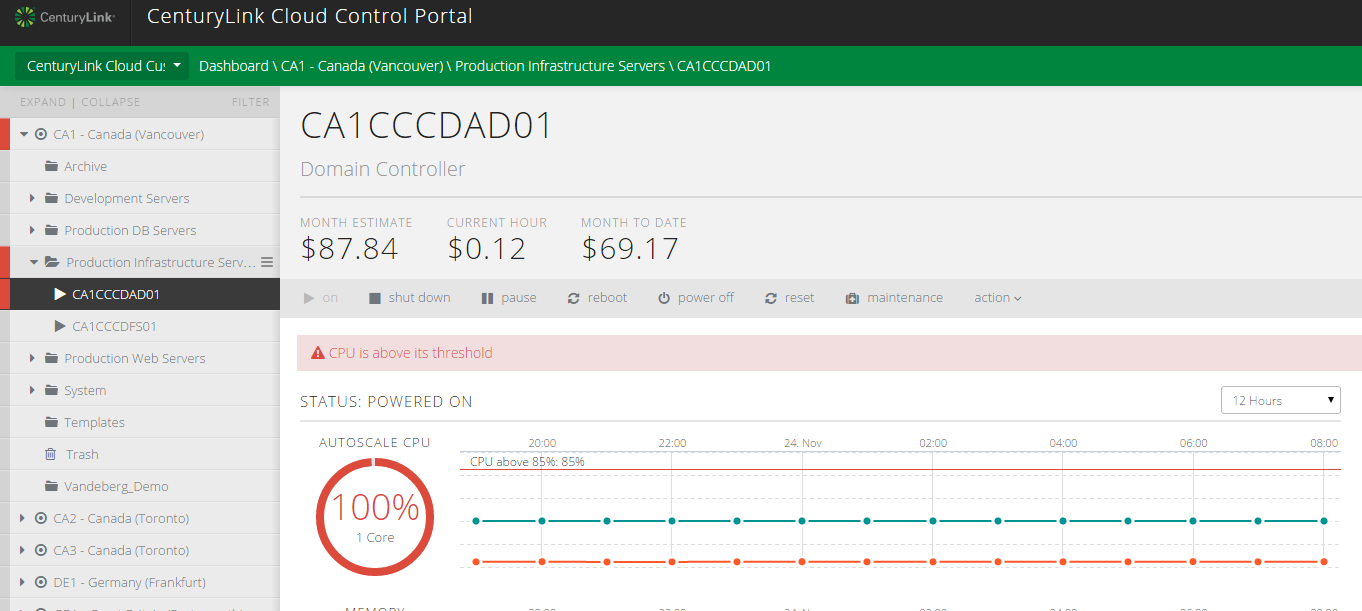Screen dimensions: 1362x611
Task: Click the disabled 'on' power button
Action: pos(321,298)
